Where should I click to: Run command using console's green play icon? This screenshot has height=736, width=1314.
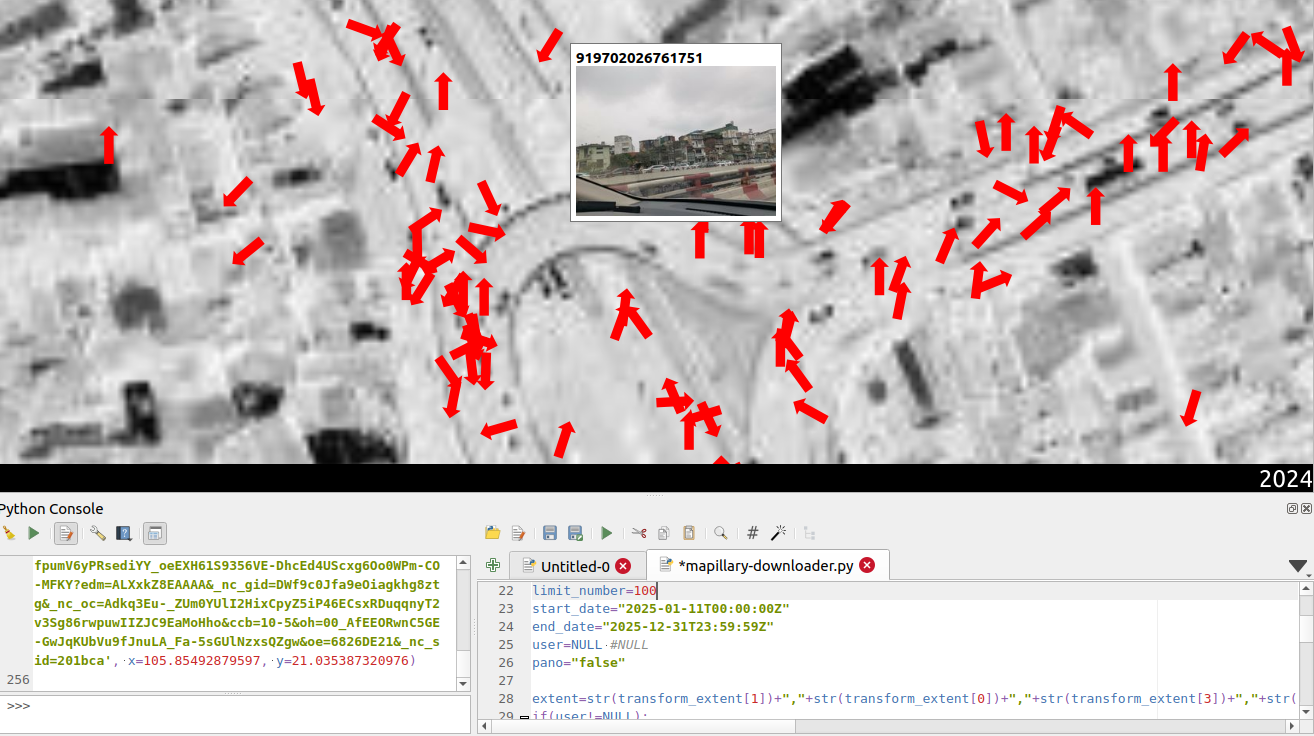(34, 533)
